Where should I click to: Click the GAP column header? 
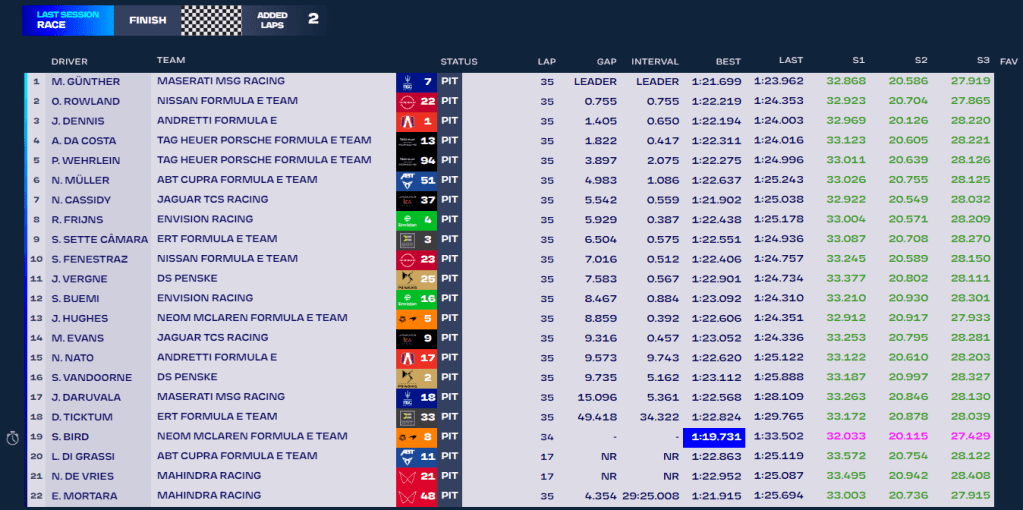coord(606,62)
